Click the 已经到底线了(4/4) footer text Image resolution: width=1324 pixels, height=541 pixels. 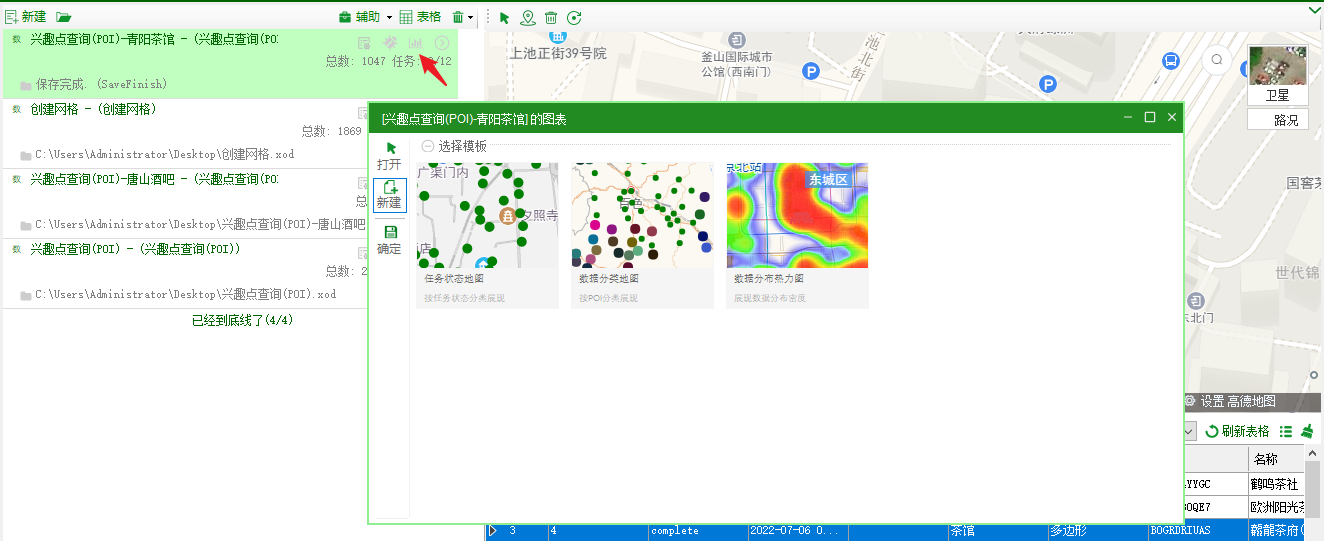(242, 321)
